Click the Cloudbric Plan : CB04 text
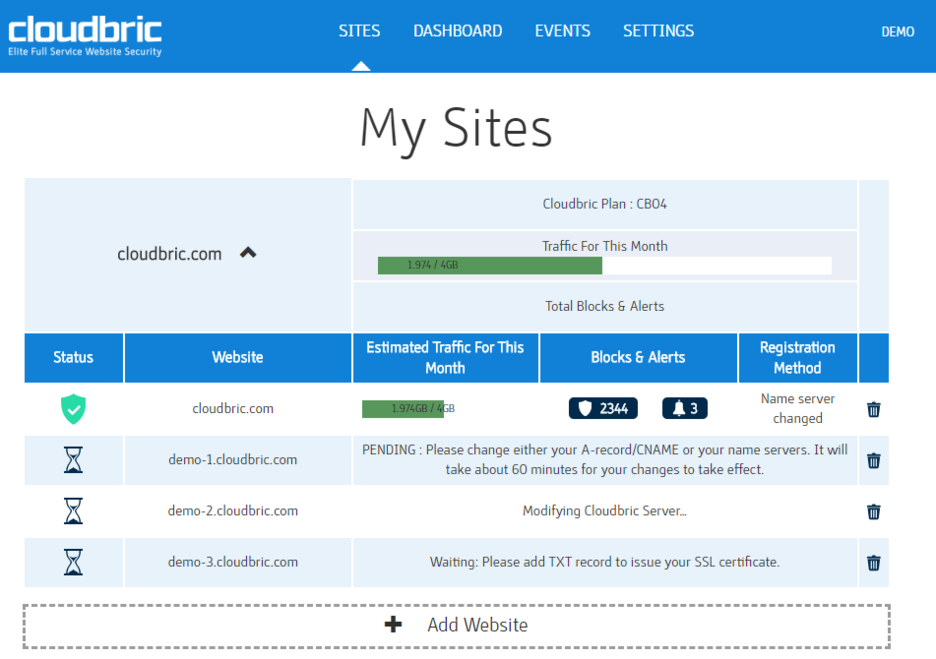The width and height of the screenshot is (936, 659). click(x=605, y=204)
